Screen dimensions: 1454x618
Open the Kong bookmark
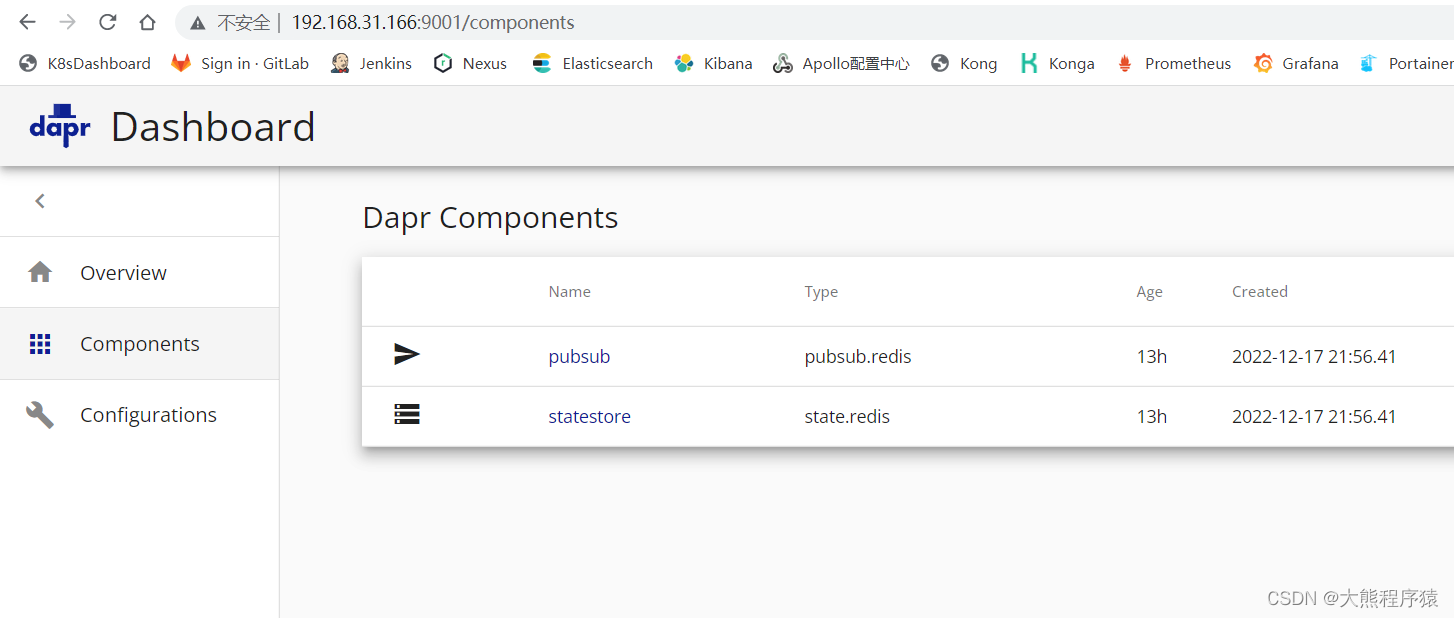point(976,63)
